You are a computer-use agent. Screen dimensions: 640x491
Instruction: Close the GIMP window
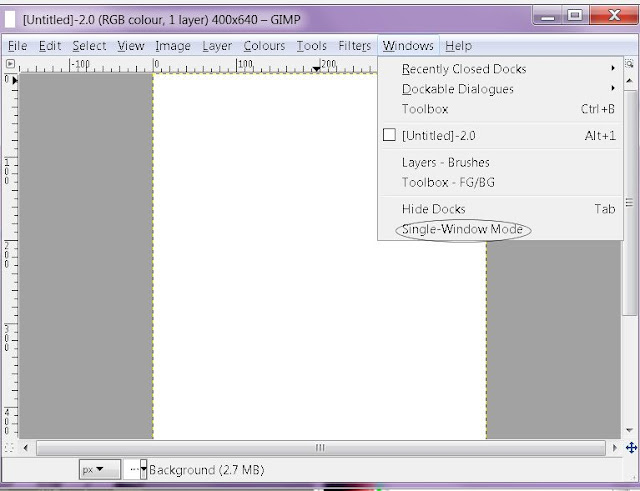[x=613, y=16]
